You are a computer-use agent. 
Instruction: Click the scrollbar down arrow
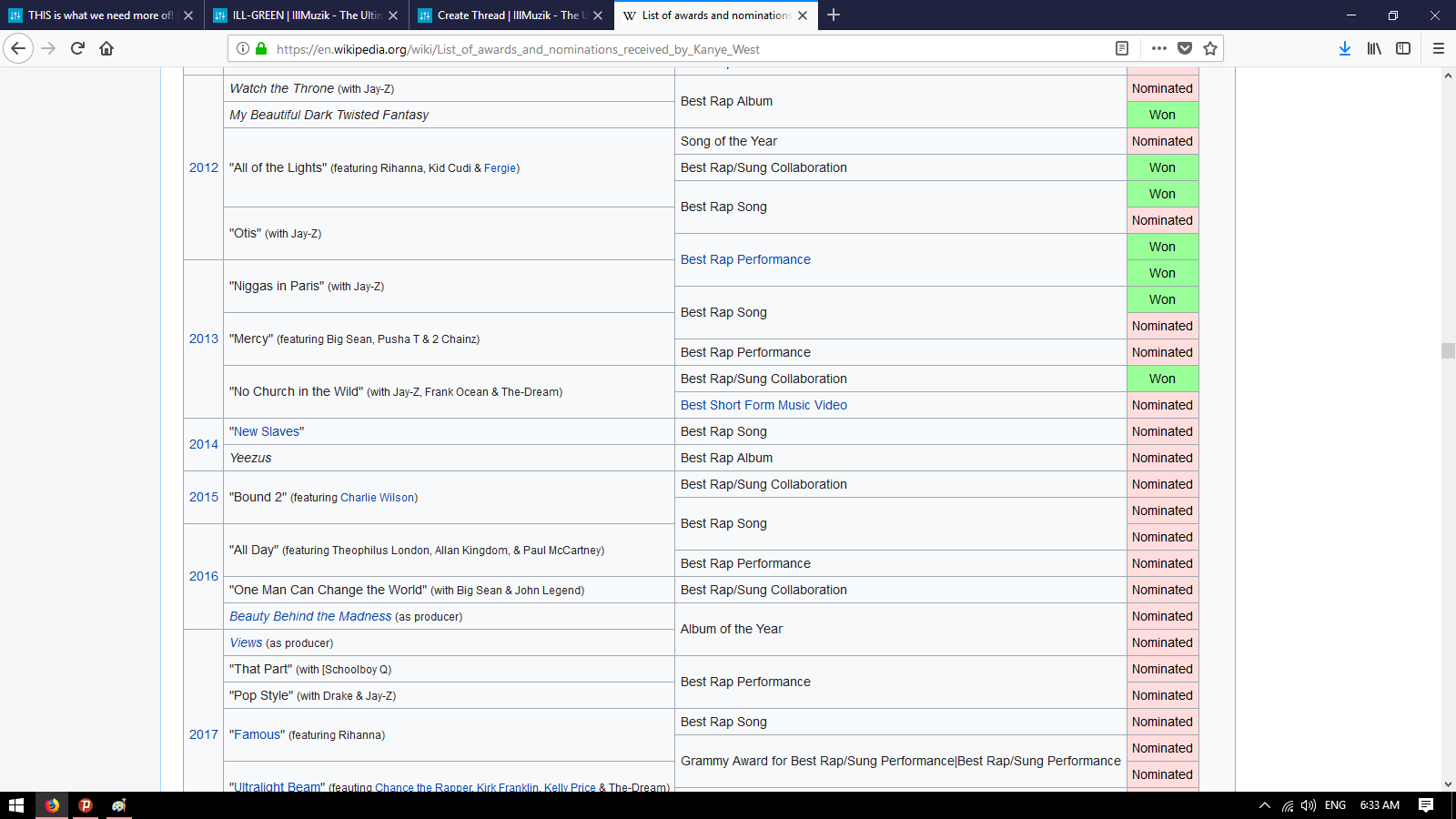1448,784
